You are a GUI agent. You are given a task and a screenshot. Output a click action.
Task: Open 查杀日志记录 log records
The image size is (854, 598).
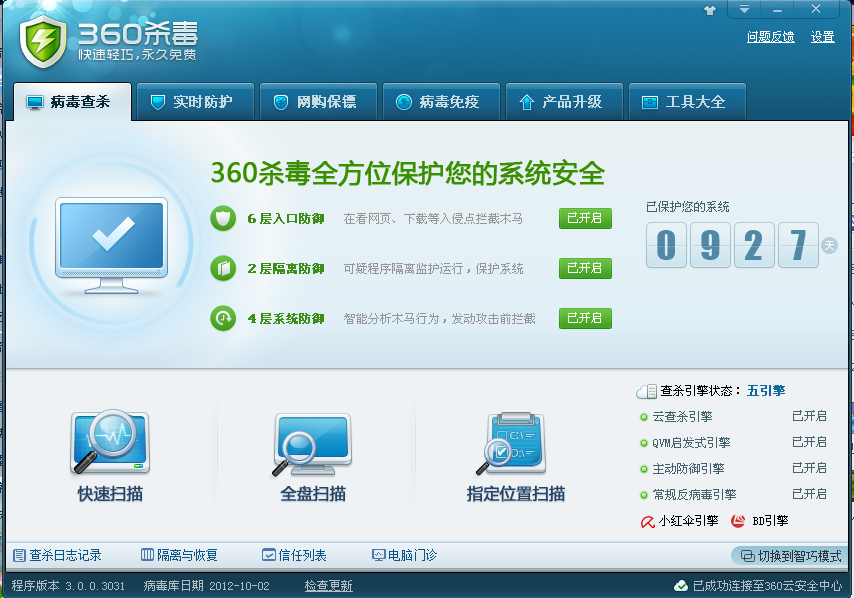coord(57,556)
